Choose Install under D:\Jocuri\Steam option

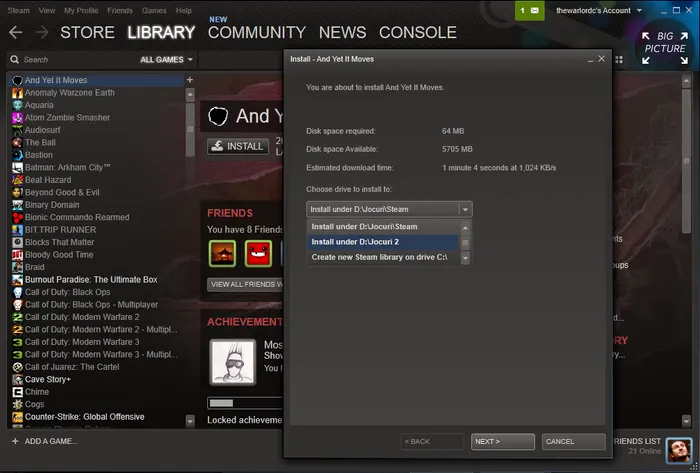pos(383,227)
